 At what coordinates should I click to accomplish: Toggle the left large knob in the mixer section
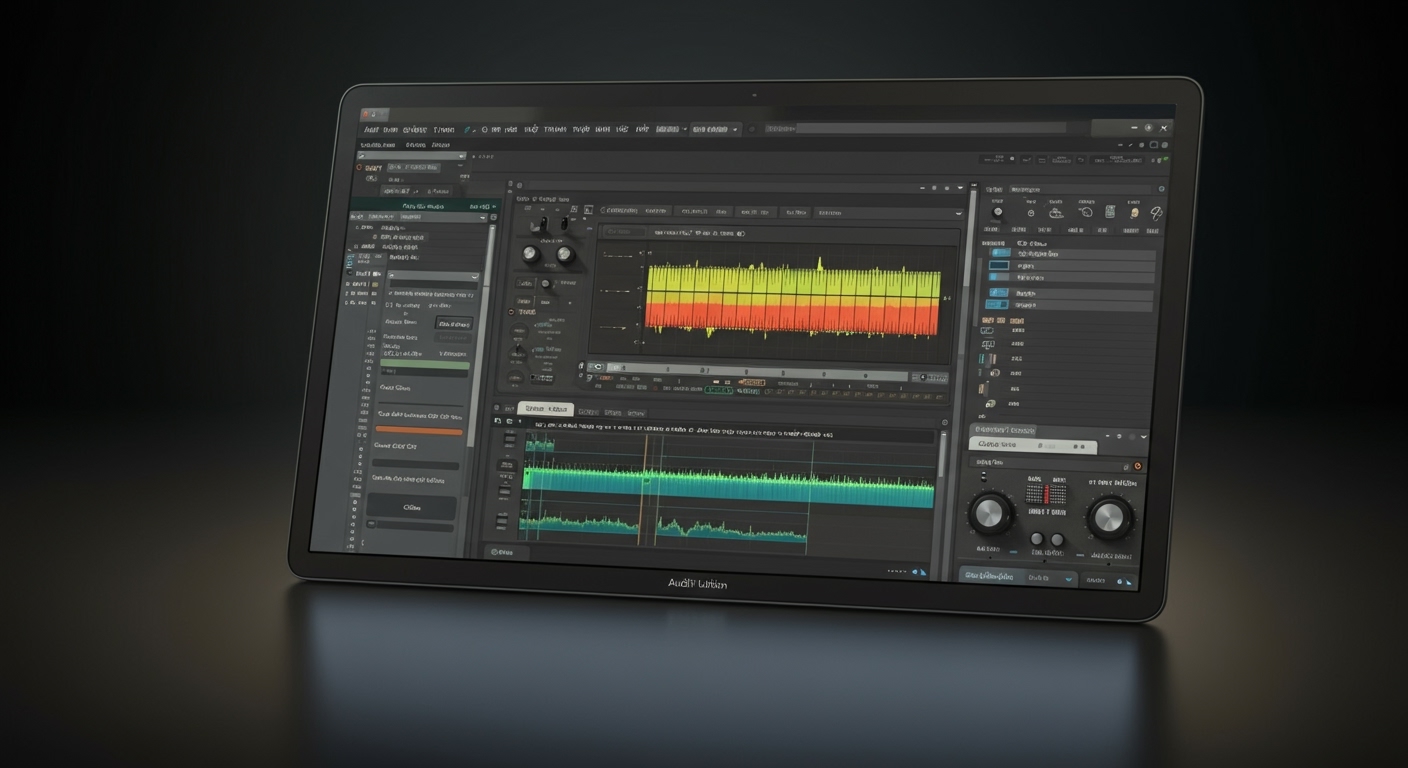point(992,515)
